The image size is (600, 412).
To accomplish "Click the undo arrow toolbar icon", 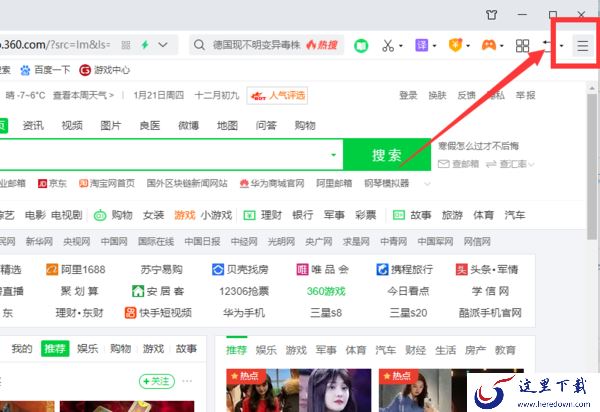I will click(x=548, y=46).
